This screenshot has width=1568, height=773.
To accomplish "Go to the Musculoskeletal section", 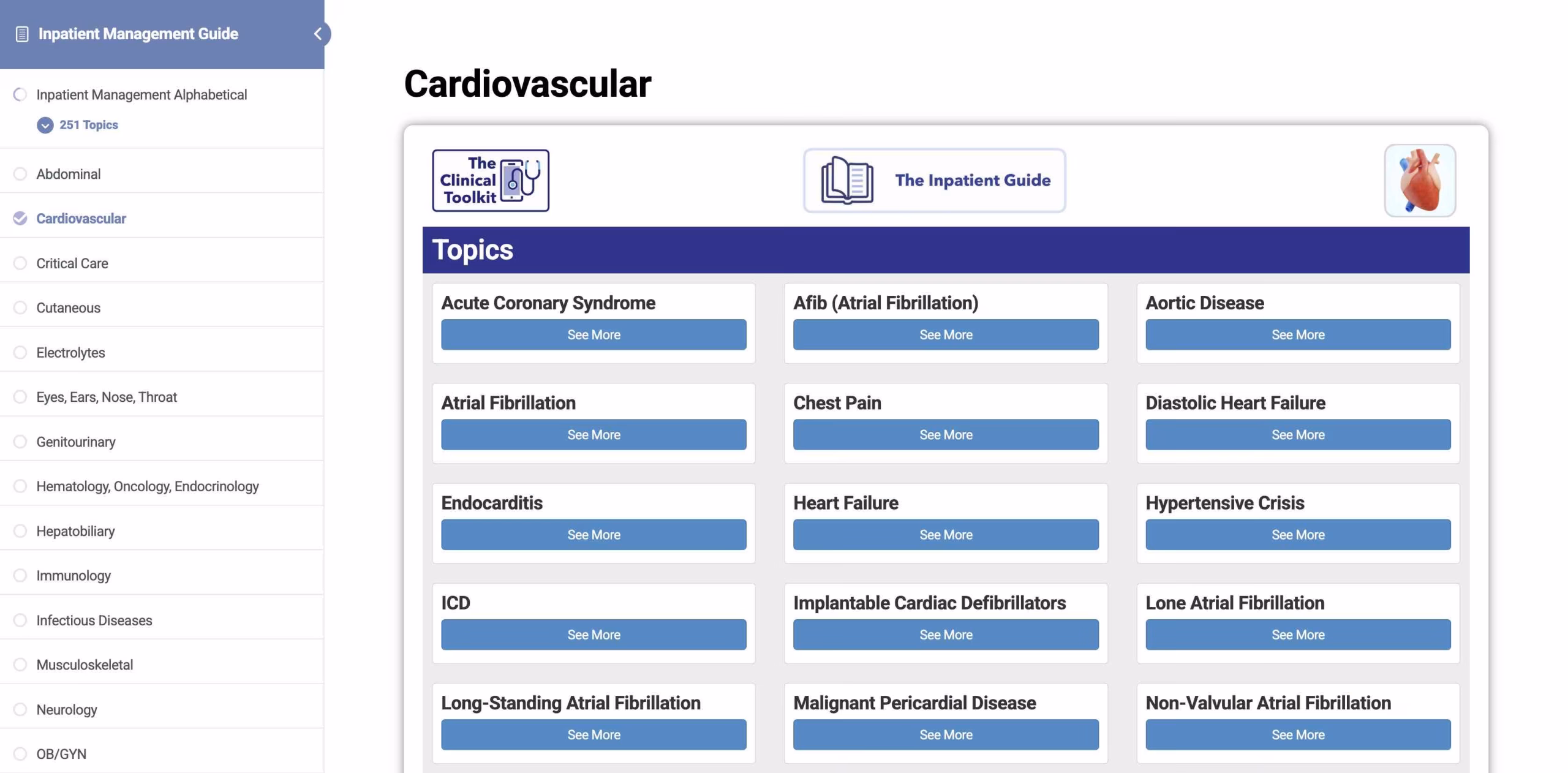I will coord(85,665).
